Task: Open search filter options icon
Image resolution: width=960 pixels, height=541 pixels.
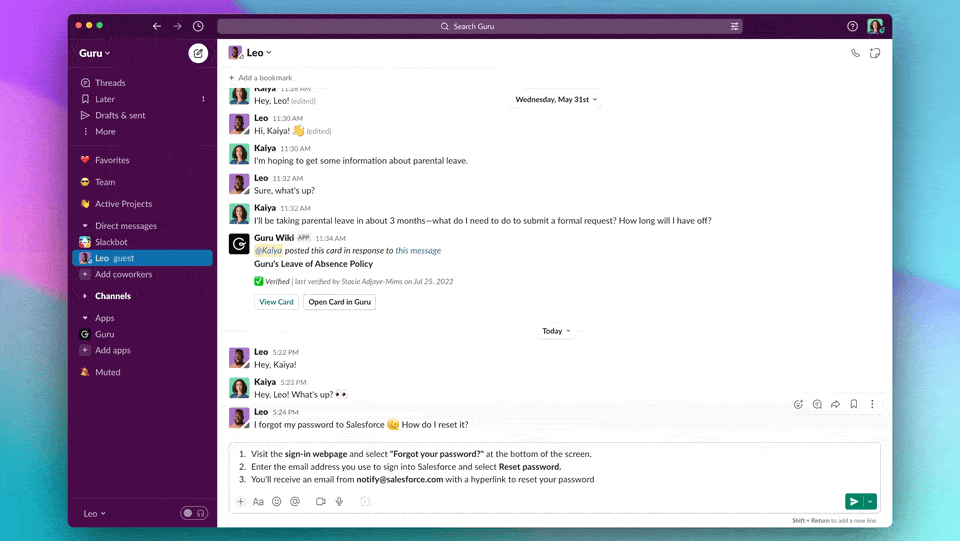Action: (x=734, y=26)
